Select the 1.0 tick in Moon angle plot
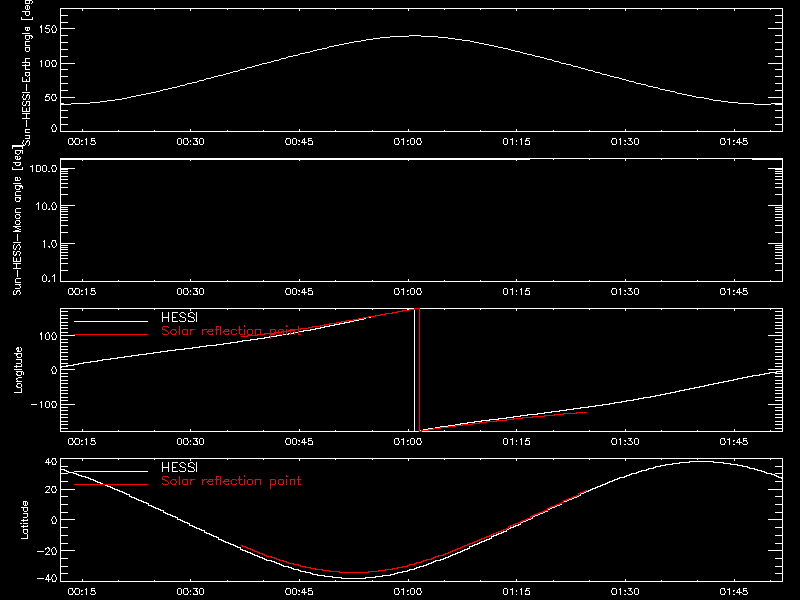Screen dimensions: 800x600 (49, 244)
